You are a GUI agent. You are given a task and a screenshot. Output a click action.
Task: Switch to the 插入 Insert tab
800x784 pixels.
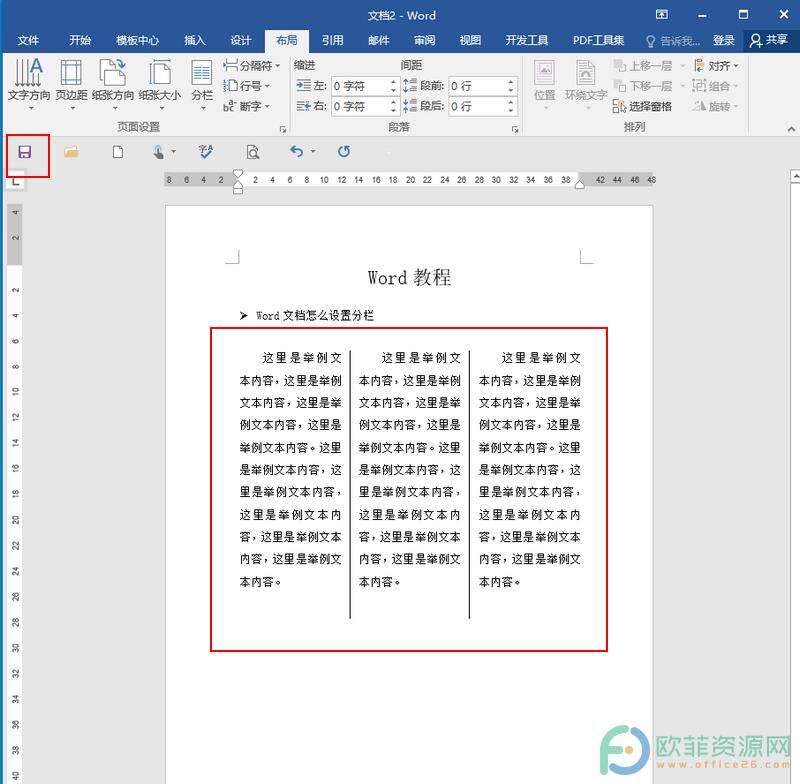coord(194,40)
